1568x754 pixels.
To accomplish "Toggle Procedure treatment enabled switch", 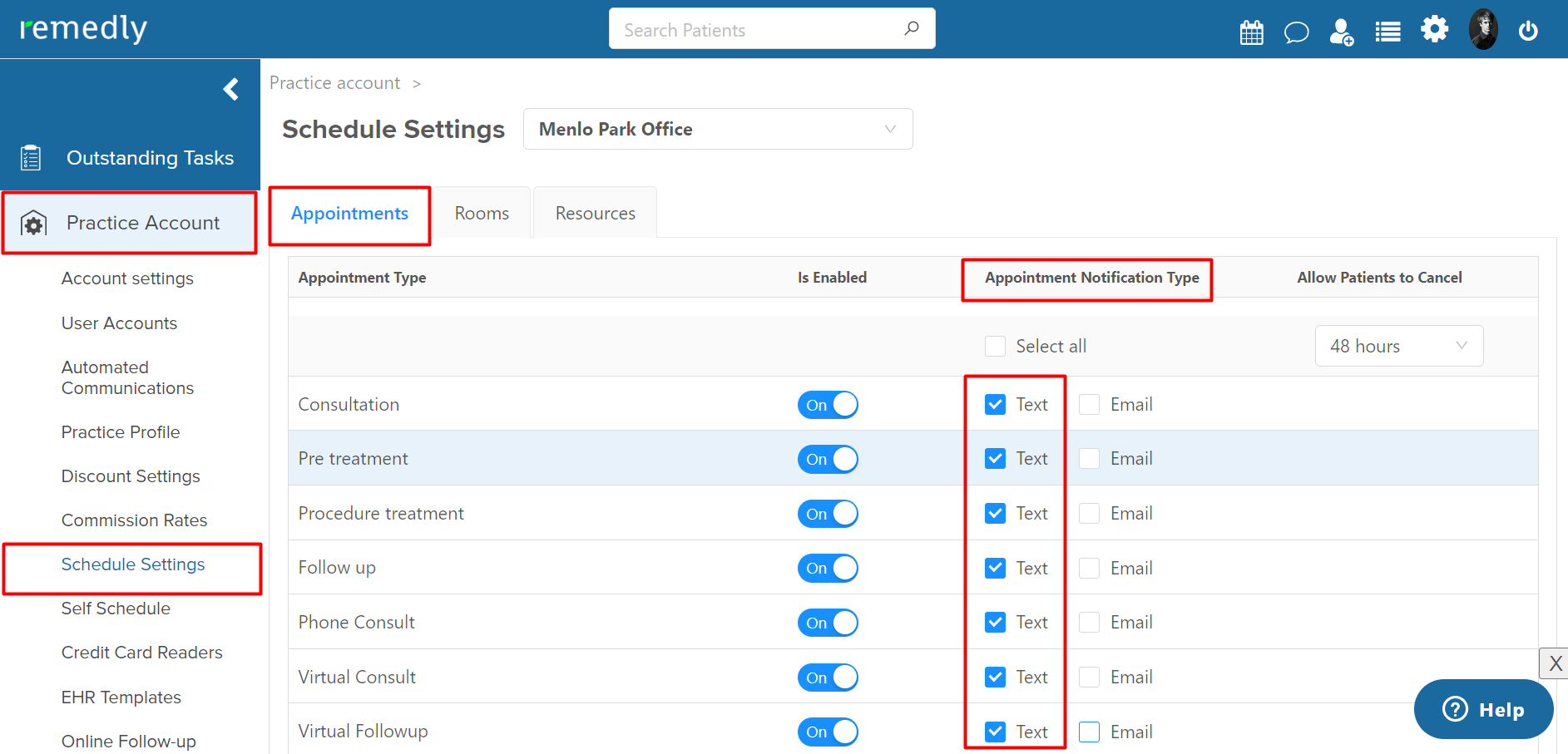I will 828,514.
